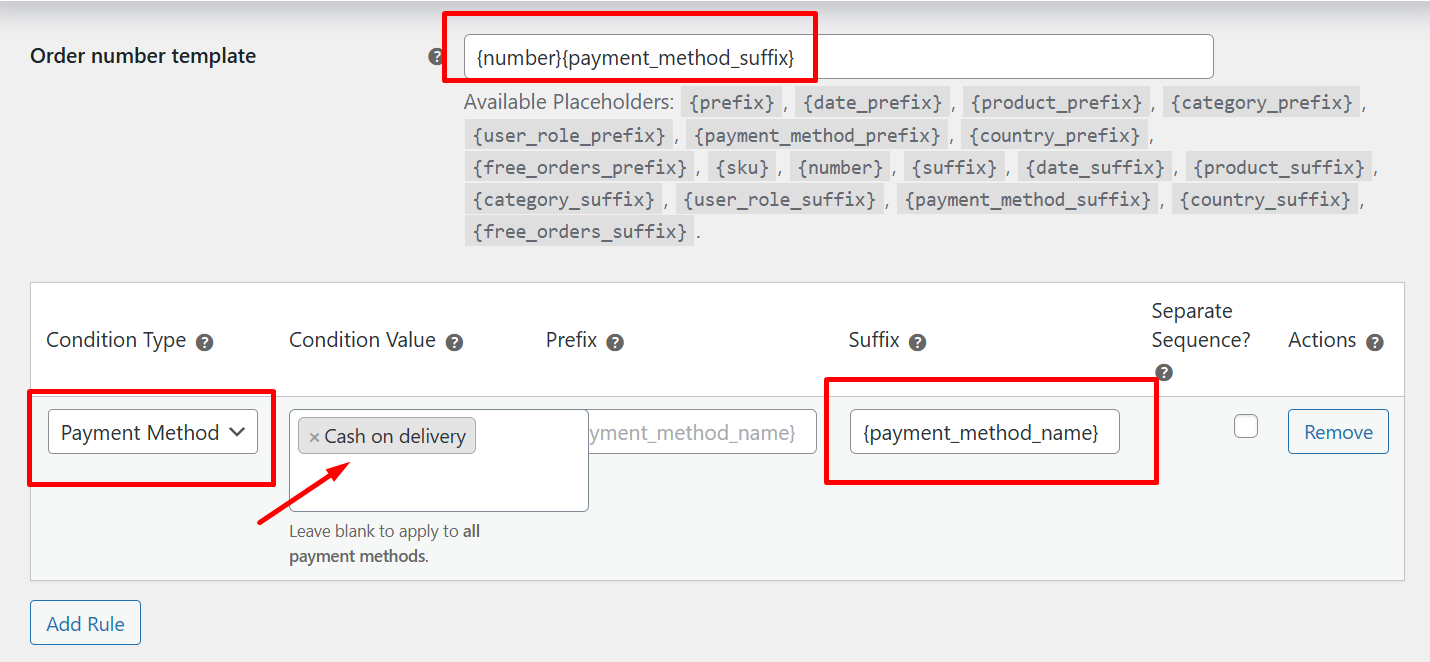Open the Prefix help tooltip
The height and width of the screenshot is (662, 1430).
coord(615,341)
